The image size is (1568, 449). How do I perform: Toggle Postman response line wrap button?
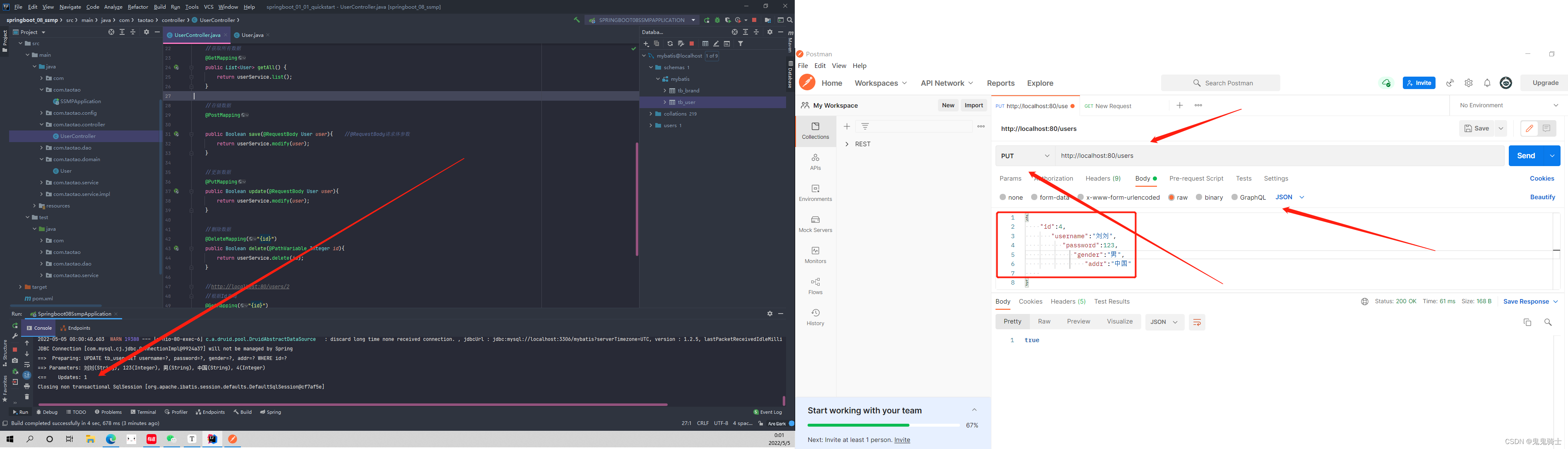pos(1197,322)
